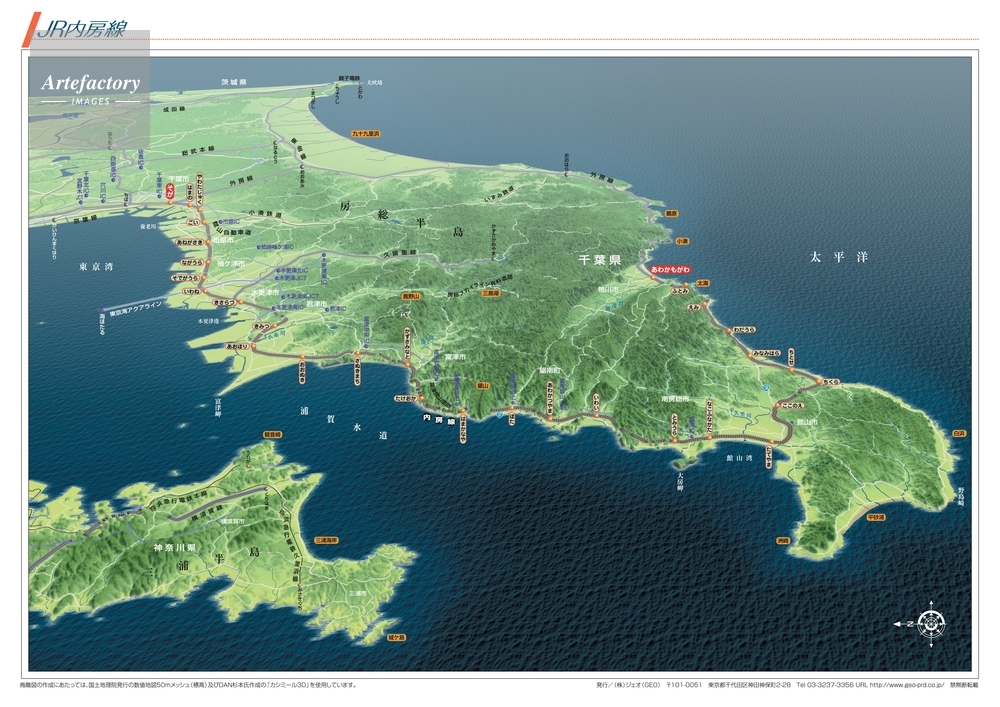Click the 九十九里浜 orange place label
The height and width of the screenshot is (707, 1000).
pyautogui.click(x=366, y=133)
